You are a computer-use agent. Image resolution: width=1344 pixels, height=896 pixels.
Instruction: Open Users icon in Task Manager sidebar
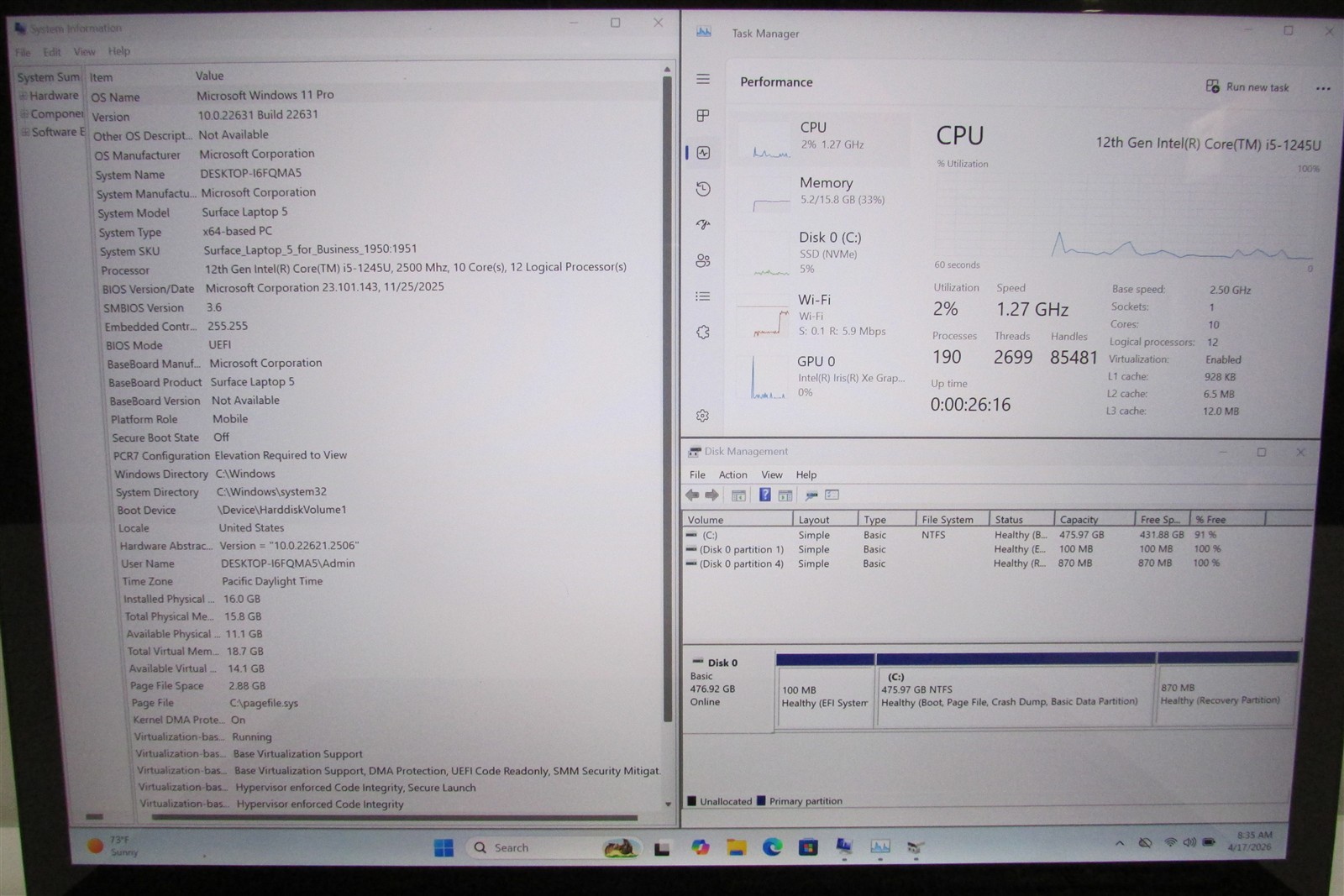(x=703, y=261)
